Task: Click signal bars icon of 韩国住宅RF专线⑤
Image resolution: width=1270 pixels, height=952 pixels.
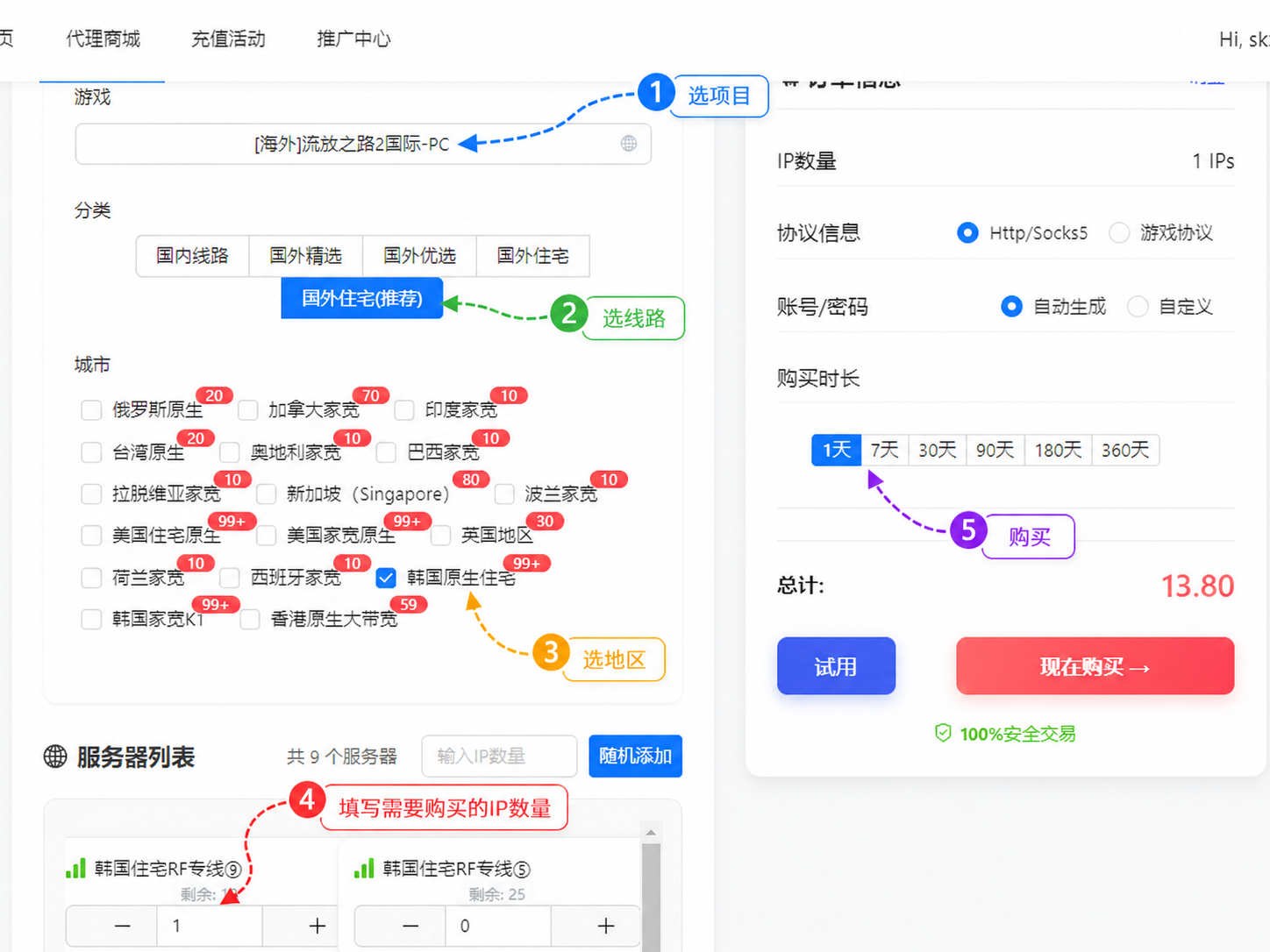Action: tap(364, 868)
